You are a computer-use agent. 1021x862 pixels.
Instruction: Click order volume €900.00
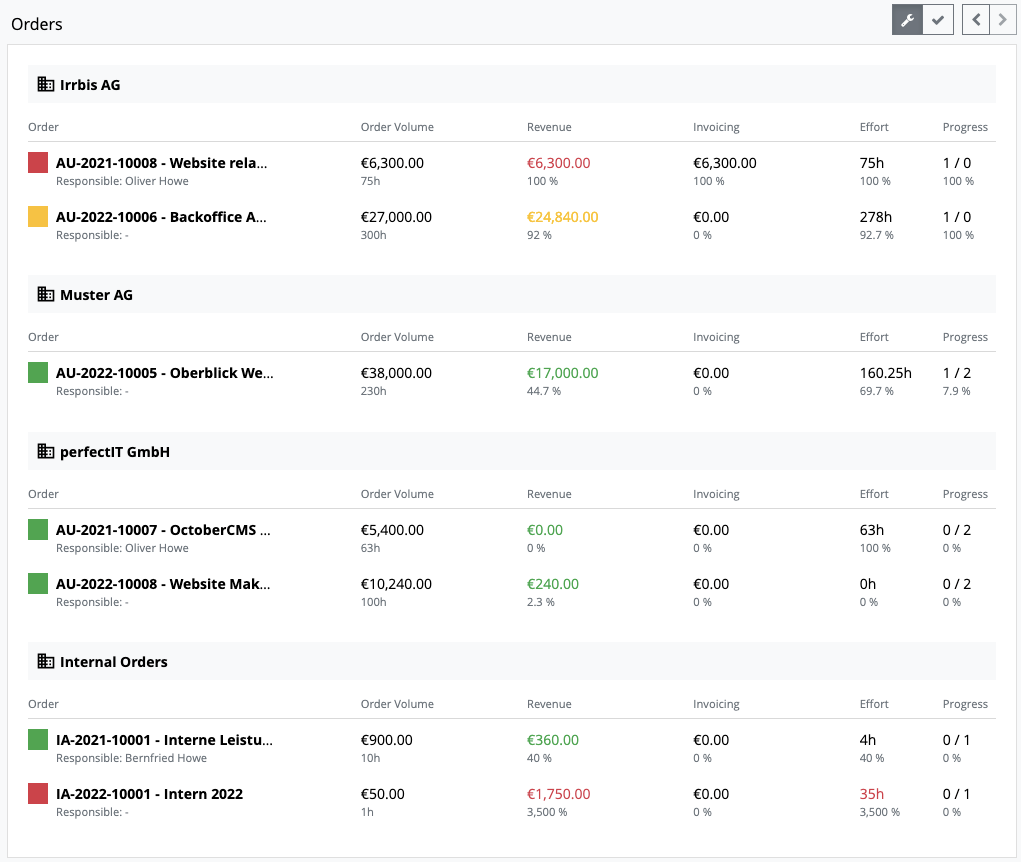pyautogui.click(x=387, y=740)
